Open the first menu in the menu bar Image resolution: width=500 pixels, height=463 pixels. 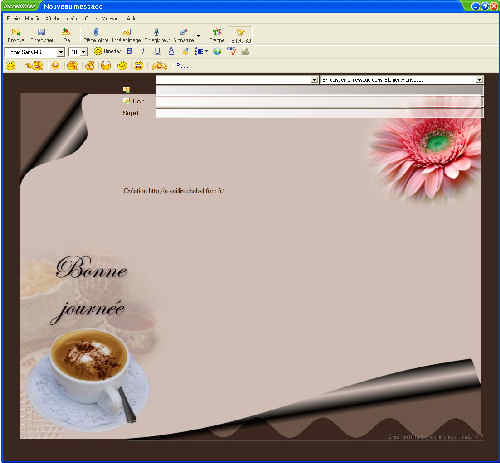[x=13, y=18]
